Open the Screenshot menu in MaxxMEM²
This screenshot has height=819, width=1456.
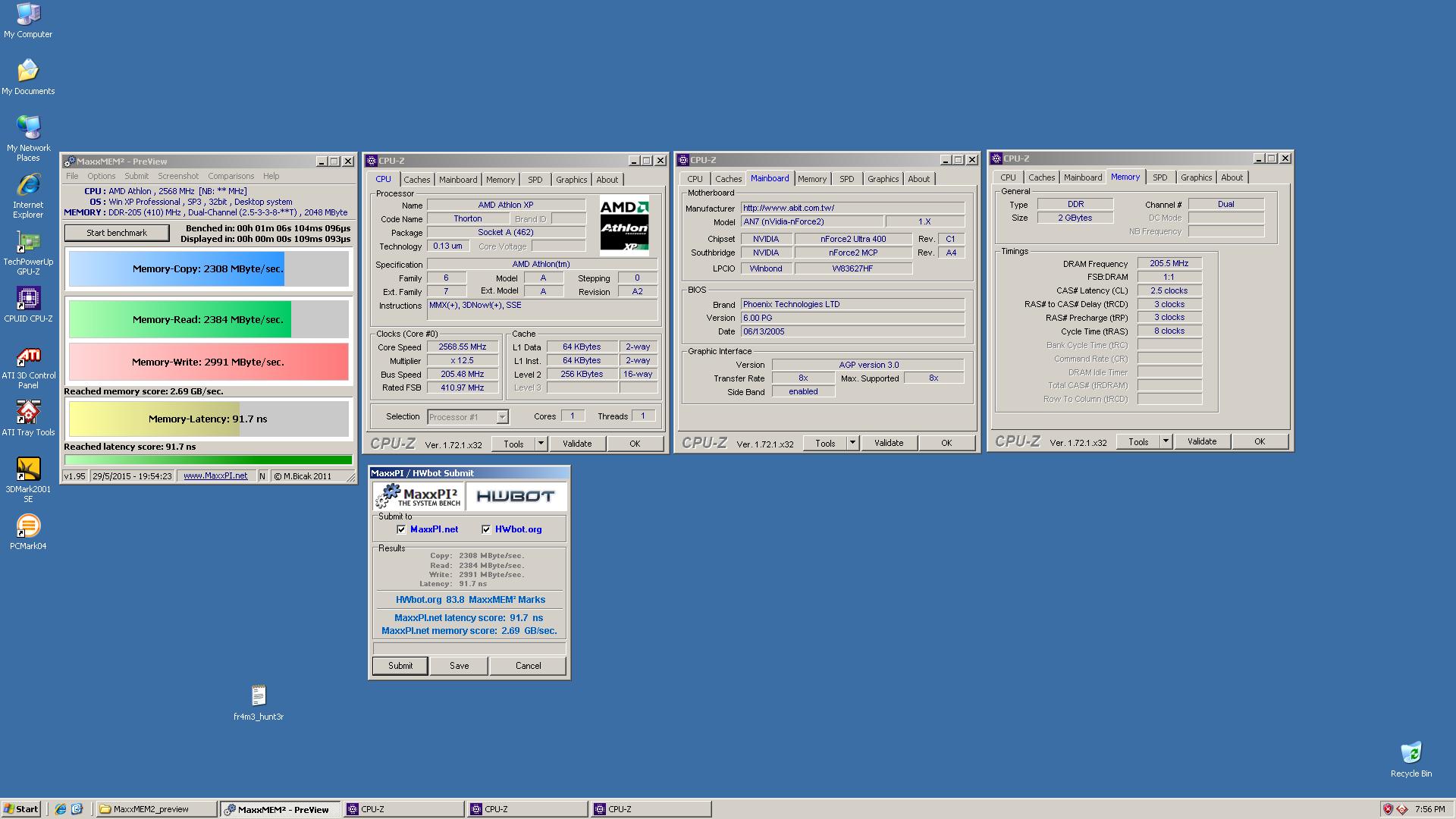coord(178,176)
